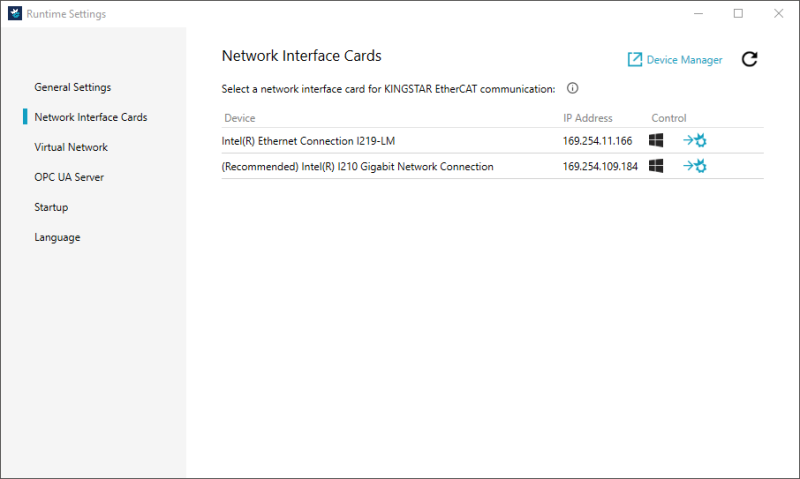Switch to the Startup settings page

click(x=51, y=207)
